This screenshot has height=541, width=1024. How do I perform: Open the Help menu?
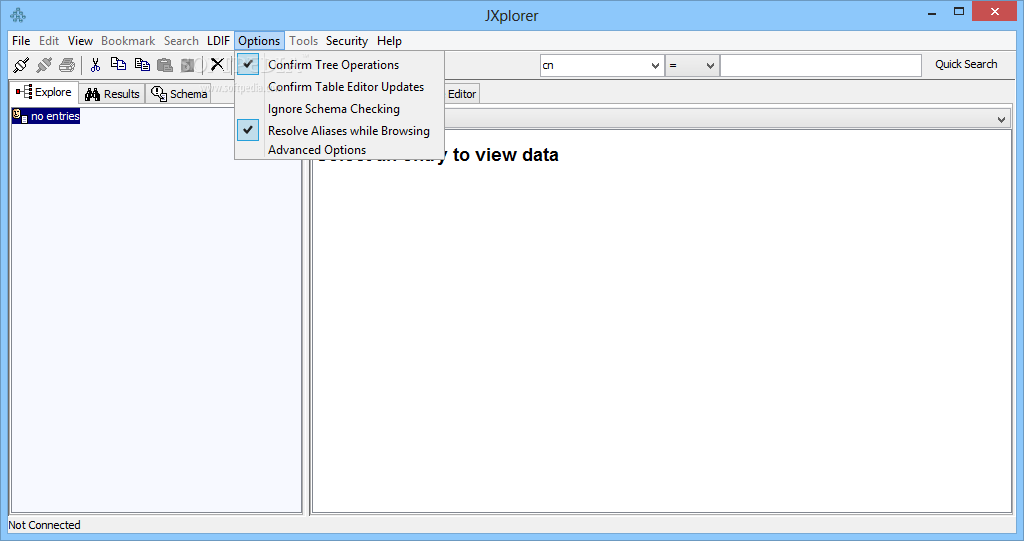coord(389,41)
